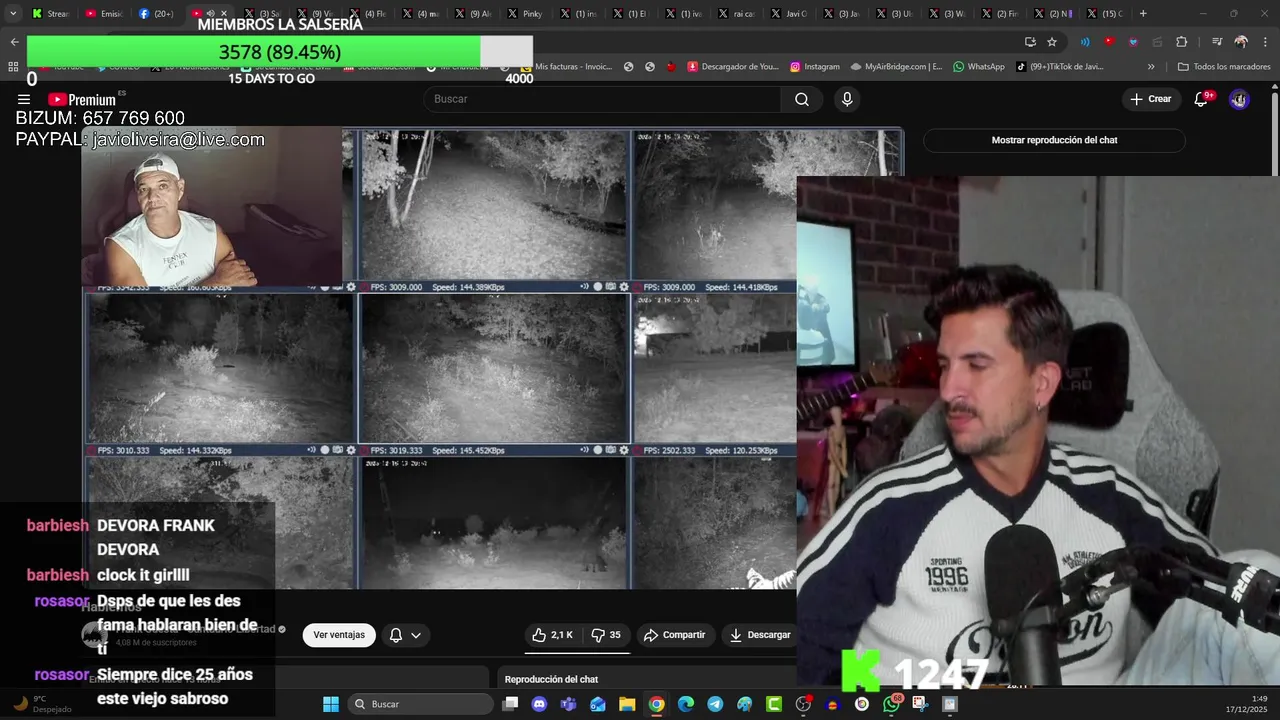Switch to the (15) X tab
This screenshot has height=720, width=1280.
1106,14
